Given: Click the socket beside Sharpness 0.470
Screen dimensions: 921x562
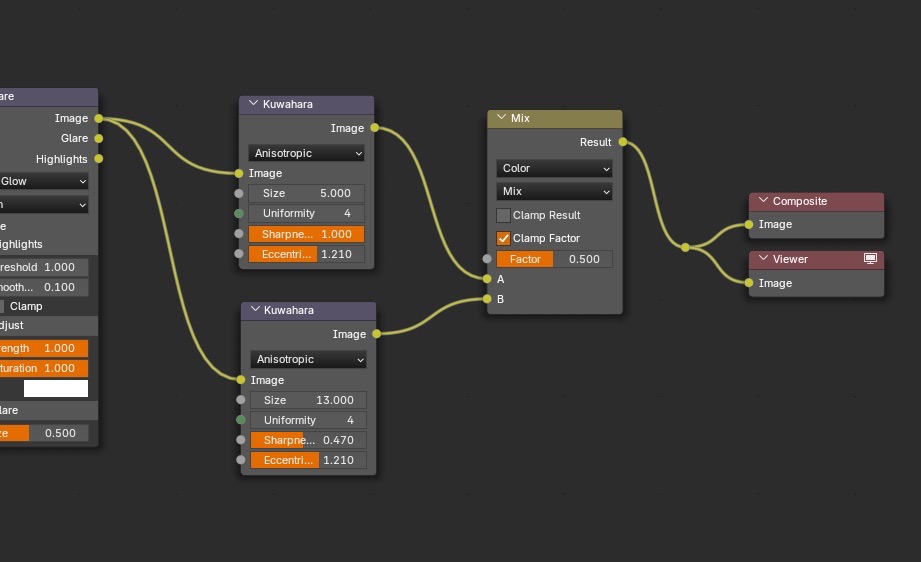Looking at the screenshot, I should [241, 440].
